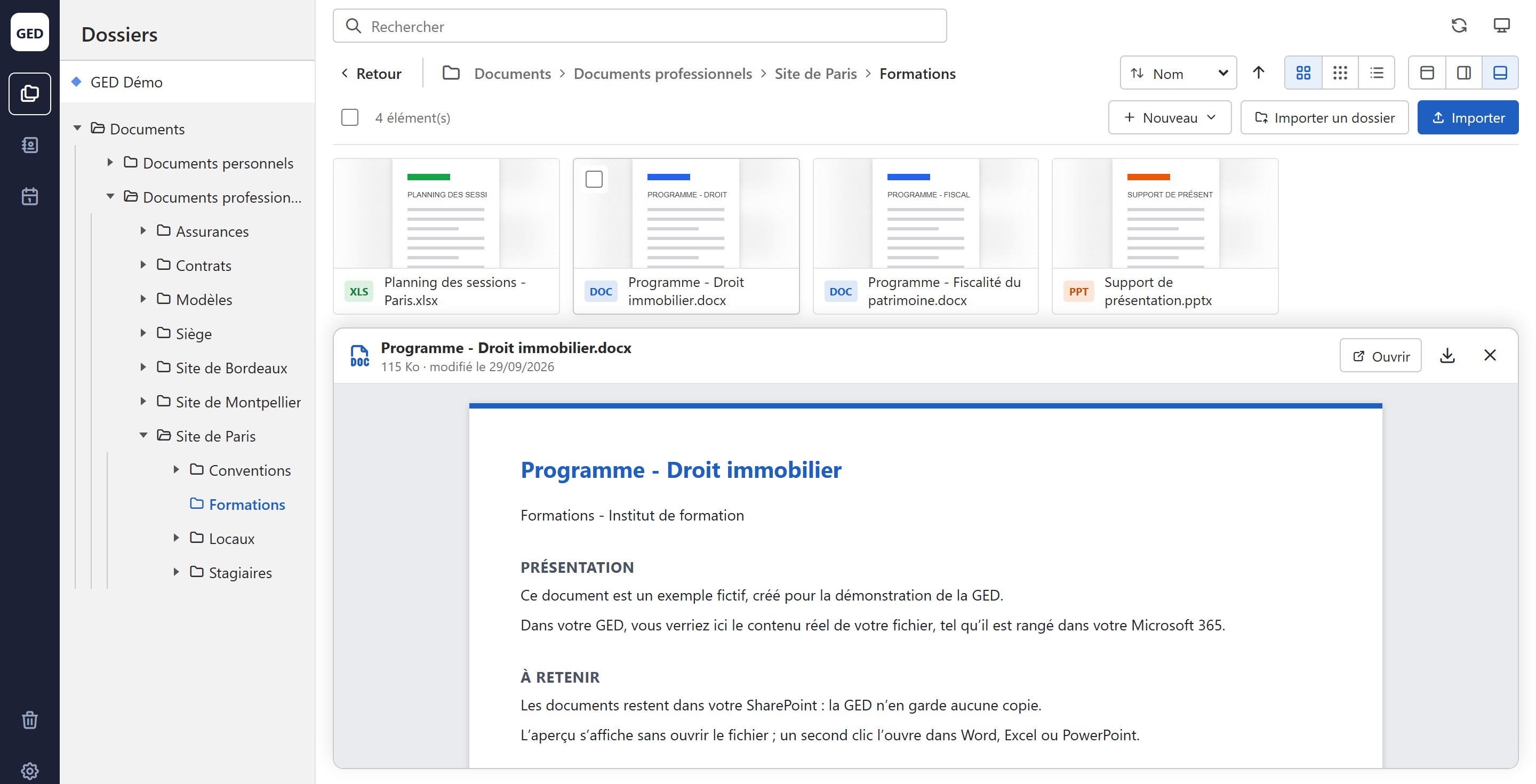Select the no-preview layout icon
The image size is (1536, 784).
pos(1427,73)
